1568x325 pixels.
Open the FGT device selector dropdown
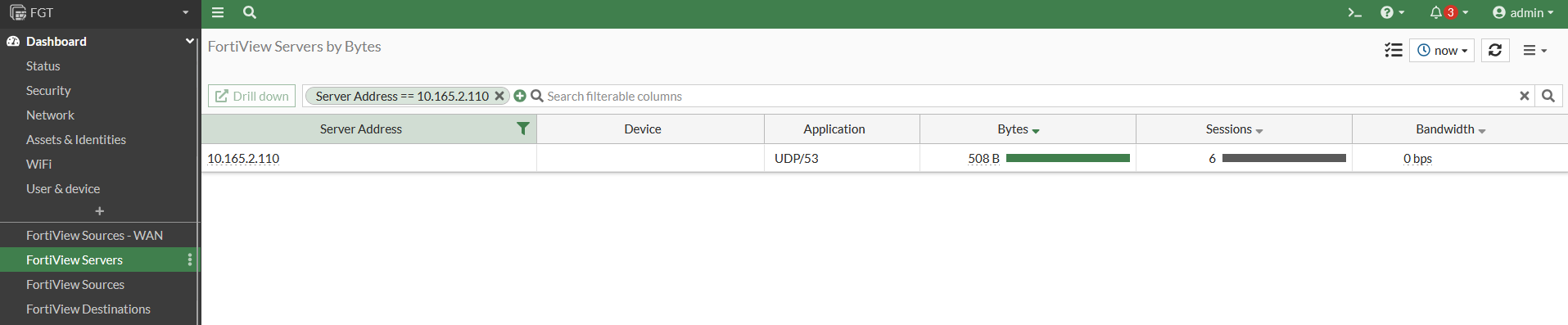tap(99, 12)
